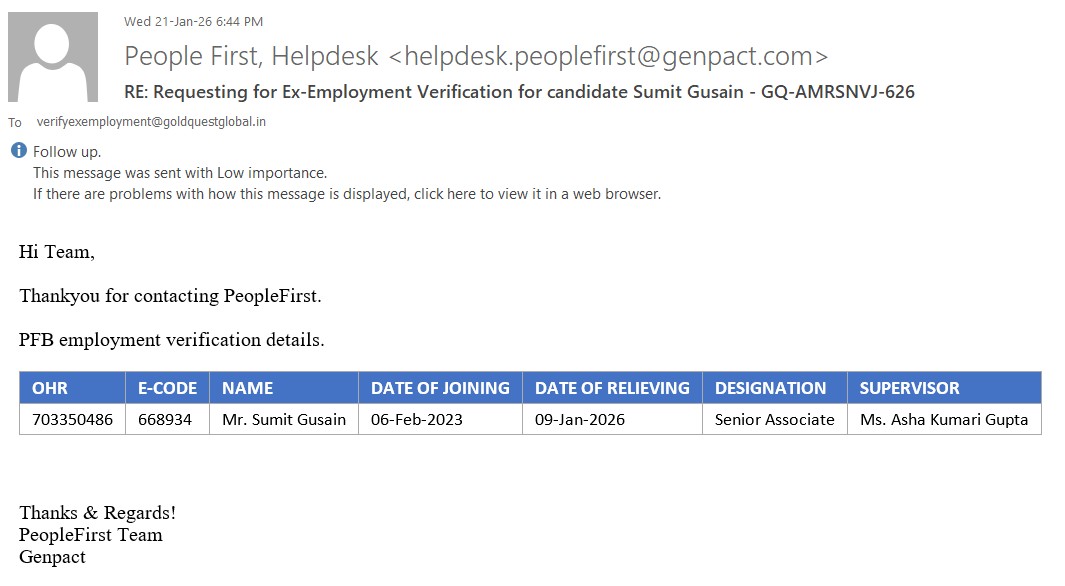The image size is (1065, 586).
Task: Click the SUPERVISOR column header
Action: pos(909,388)
